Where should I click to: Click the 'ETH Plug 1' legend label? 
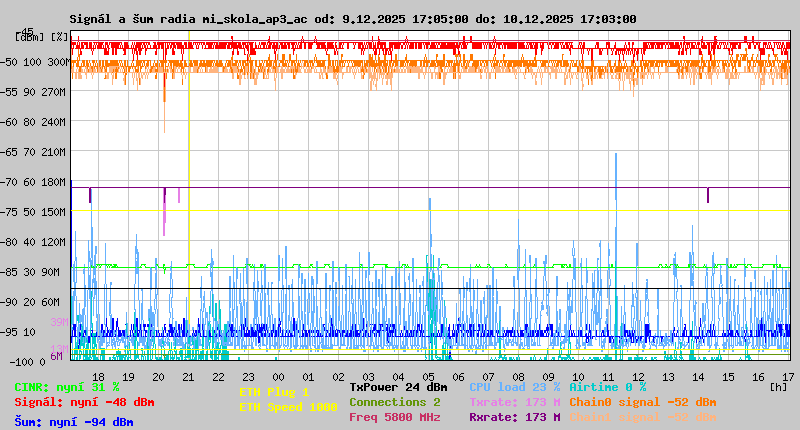(x=274, y=392)
